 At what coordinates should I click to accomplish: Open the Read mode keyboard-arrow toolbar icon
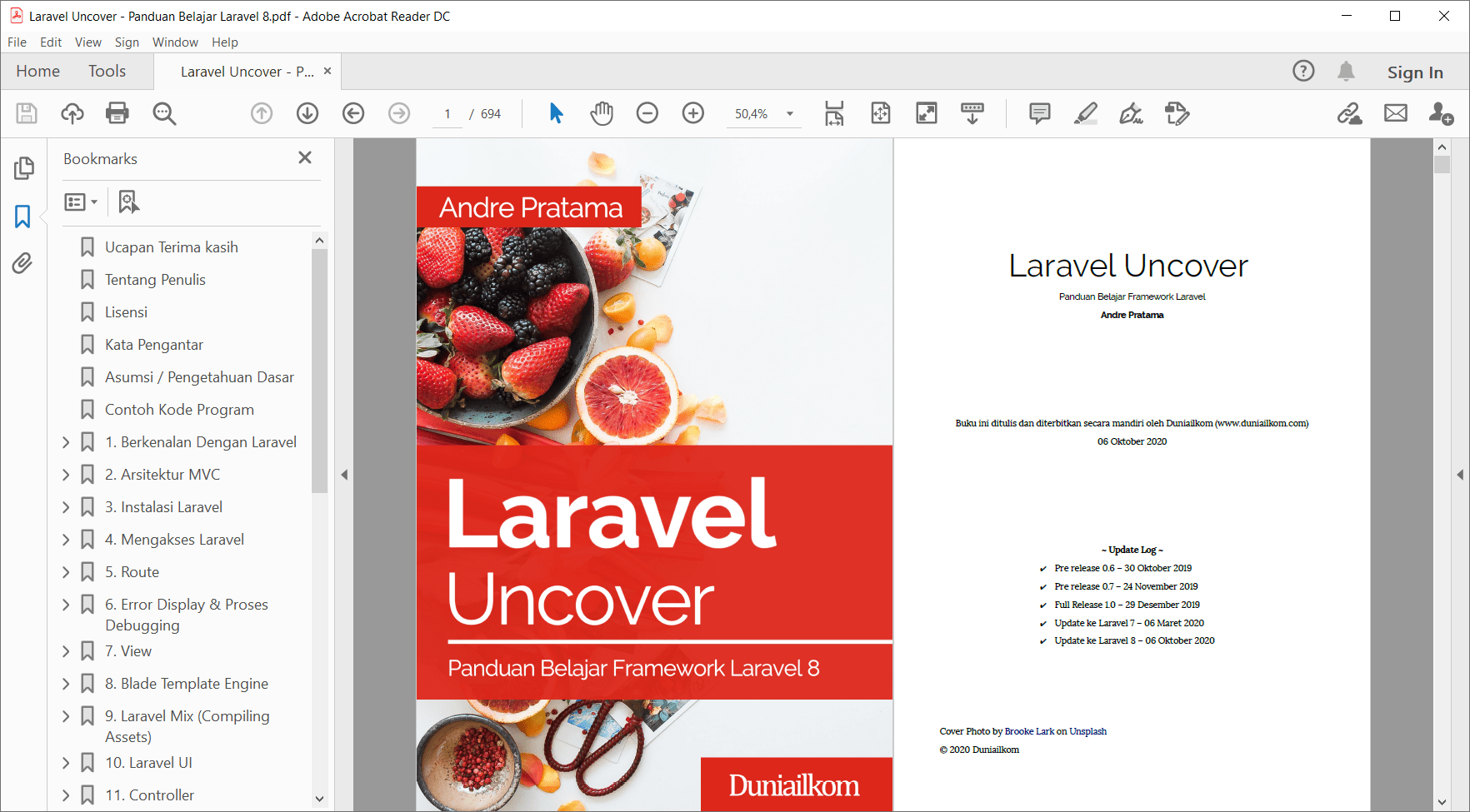click(x=972, y=113)
